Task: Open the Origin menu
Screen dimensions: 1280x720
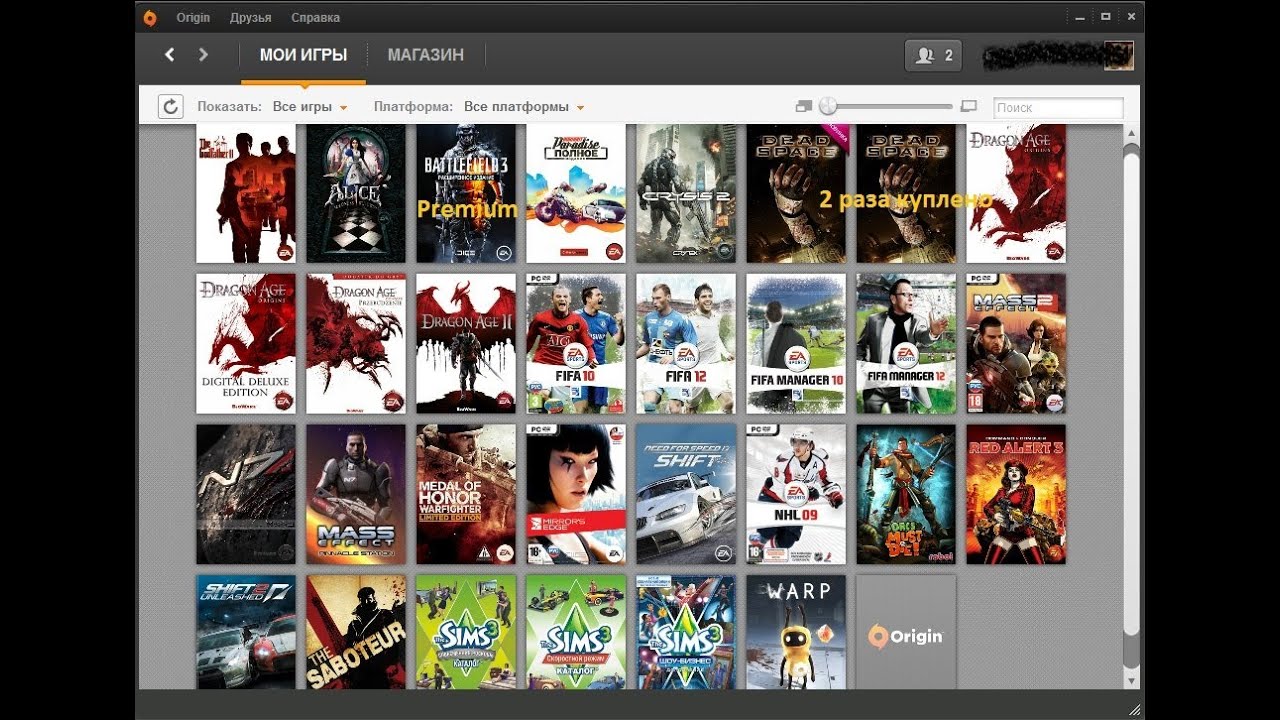Action: 193,18
